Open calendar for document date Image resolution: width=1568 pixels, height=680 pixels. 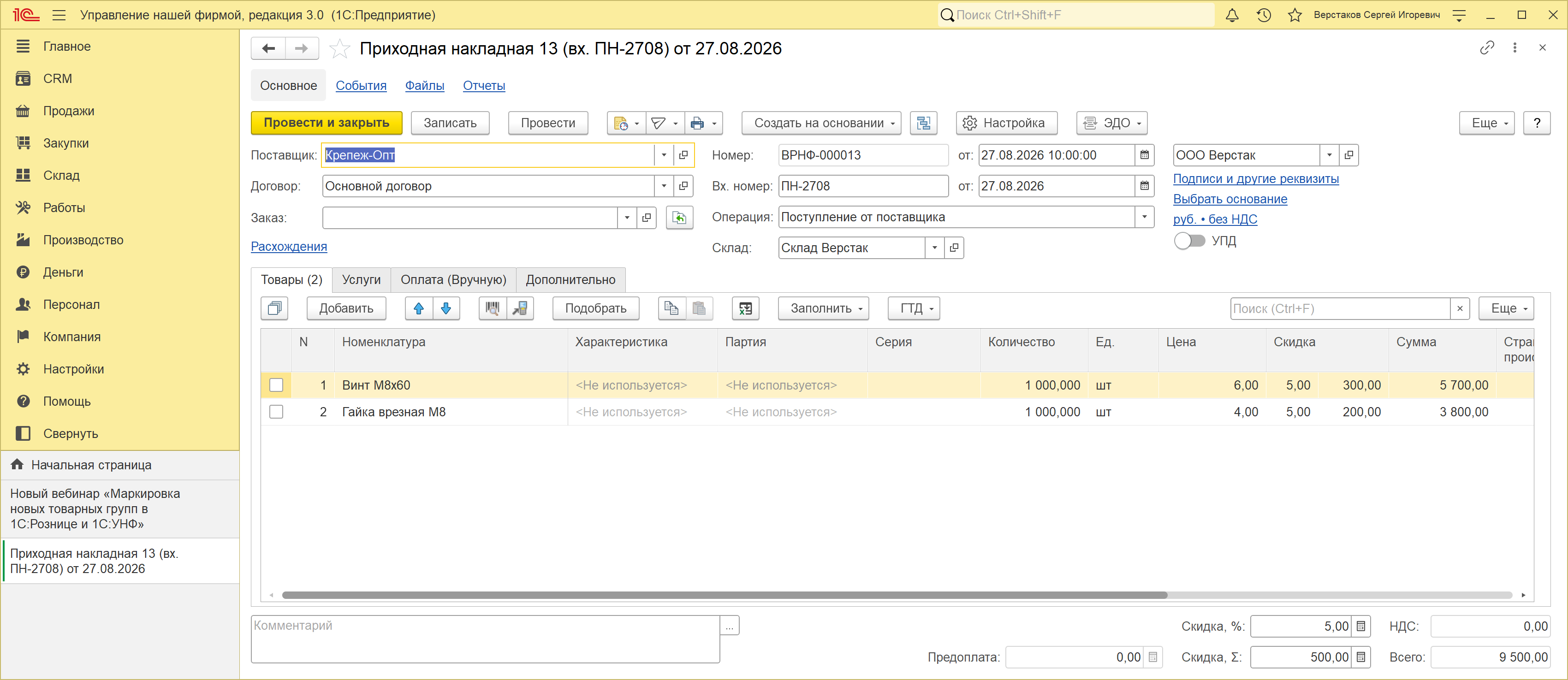point(1144,155)
